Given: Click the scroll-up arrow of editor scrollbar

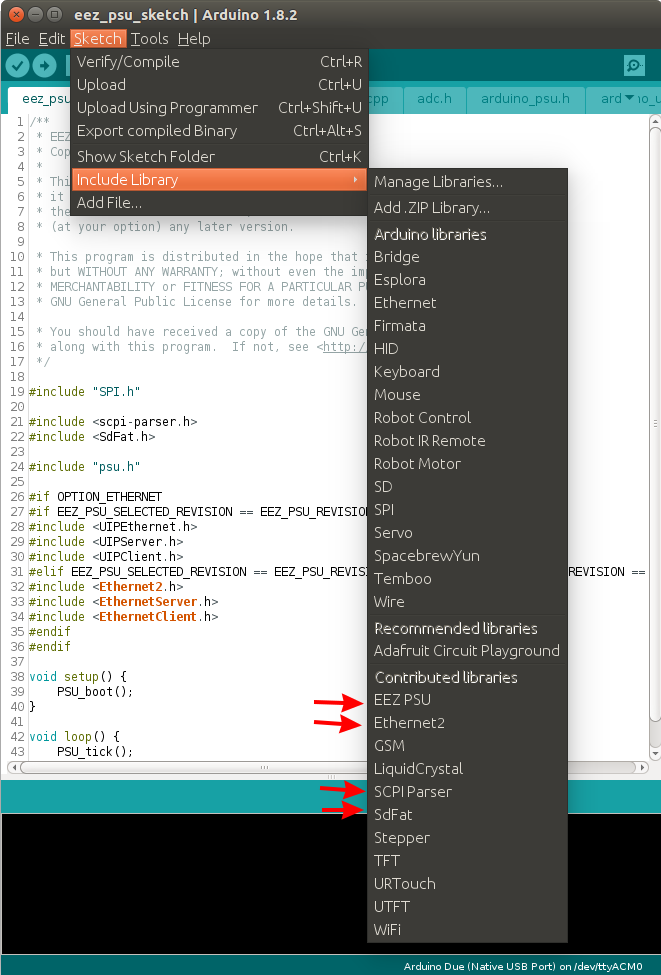Looking at the screenshot, I should point(654,120).
